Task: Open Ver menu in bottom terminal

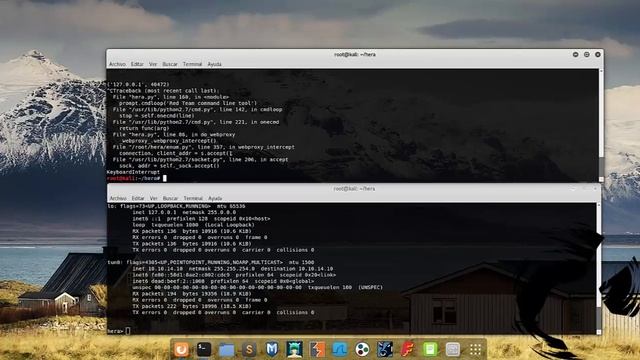Action: (153, 198)
